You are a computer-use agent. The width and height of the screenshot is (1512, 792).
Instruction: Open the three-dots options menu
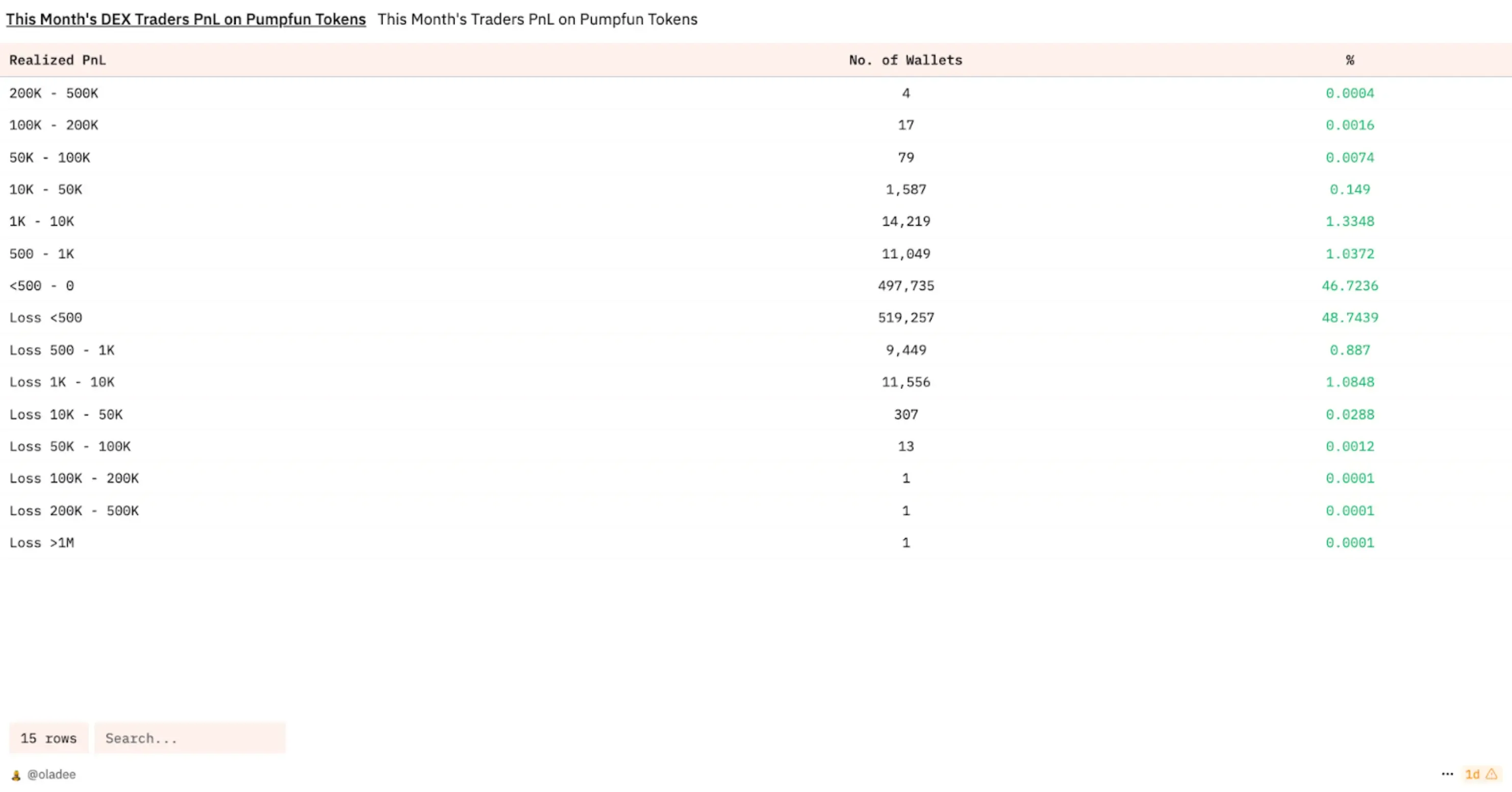[x=1447, y=774]
